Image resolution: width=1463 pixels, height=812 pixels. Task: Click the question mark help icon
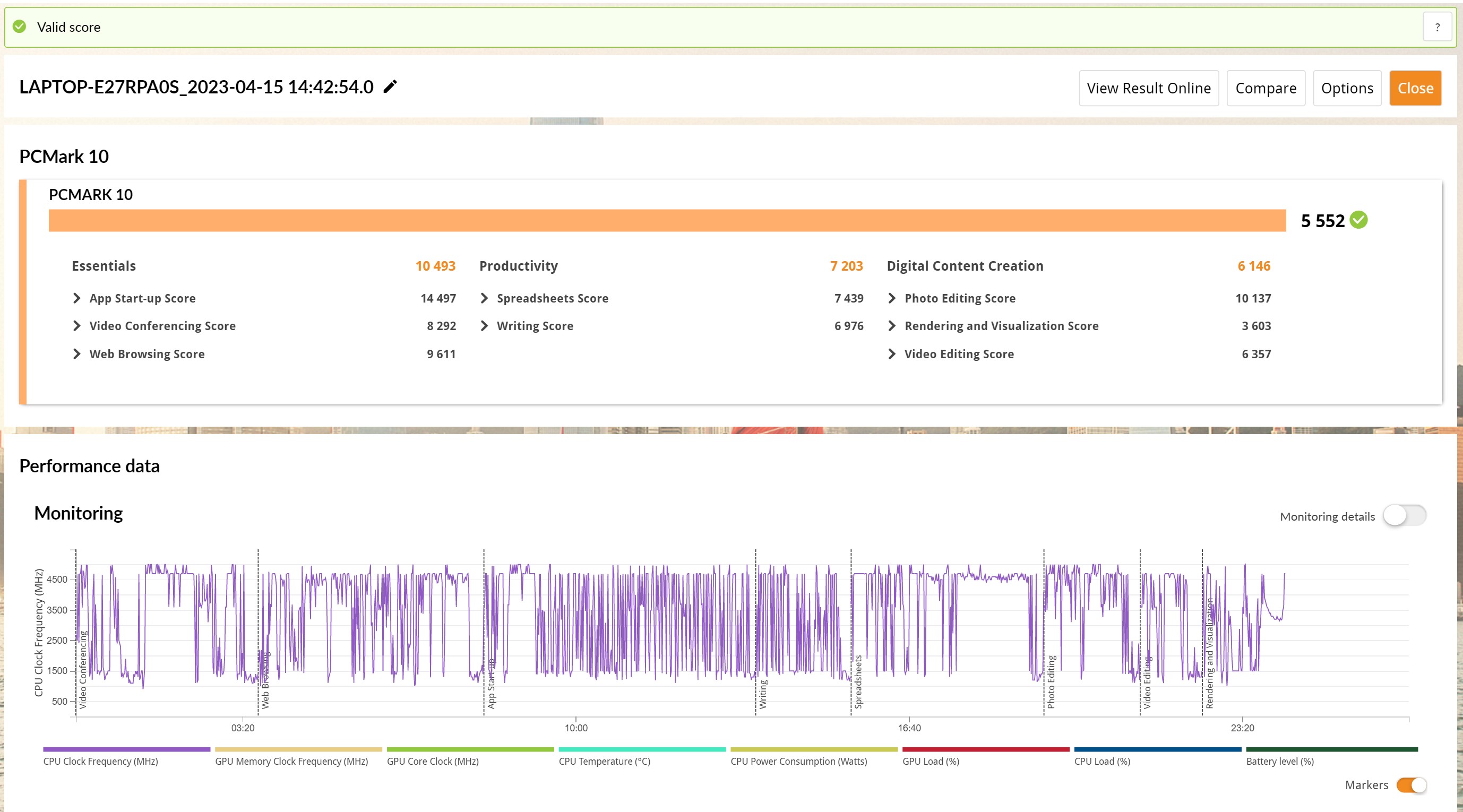1437,27
